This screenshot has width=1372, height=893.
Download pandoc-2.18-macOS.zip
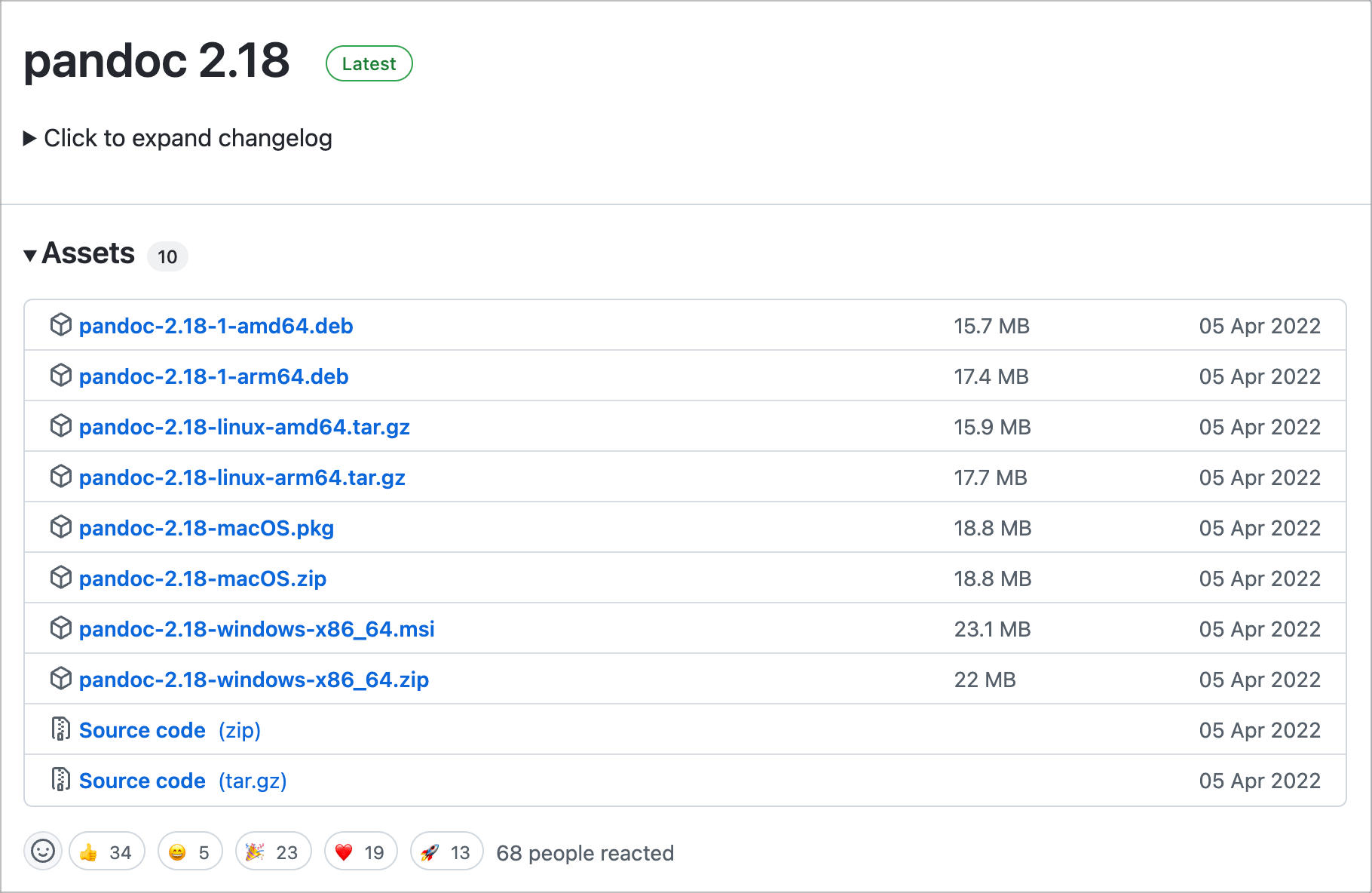click(203, 578)
